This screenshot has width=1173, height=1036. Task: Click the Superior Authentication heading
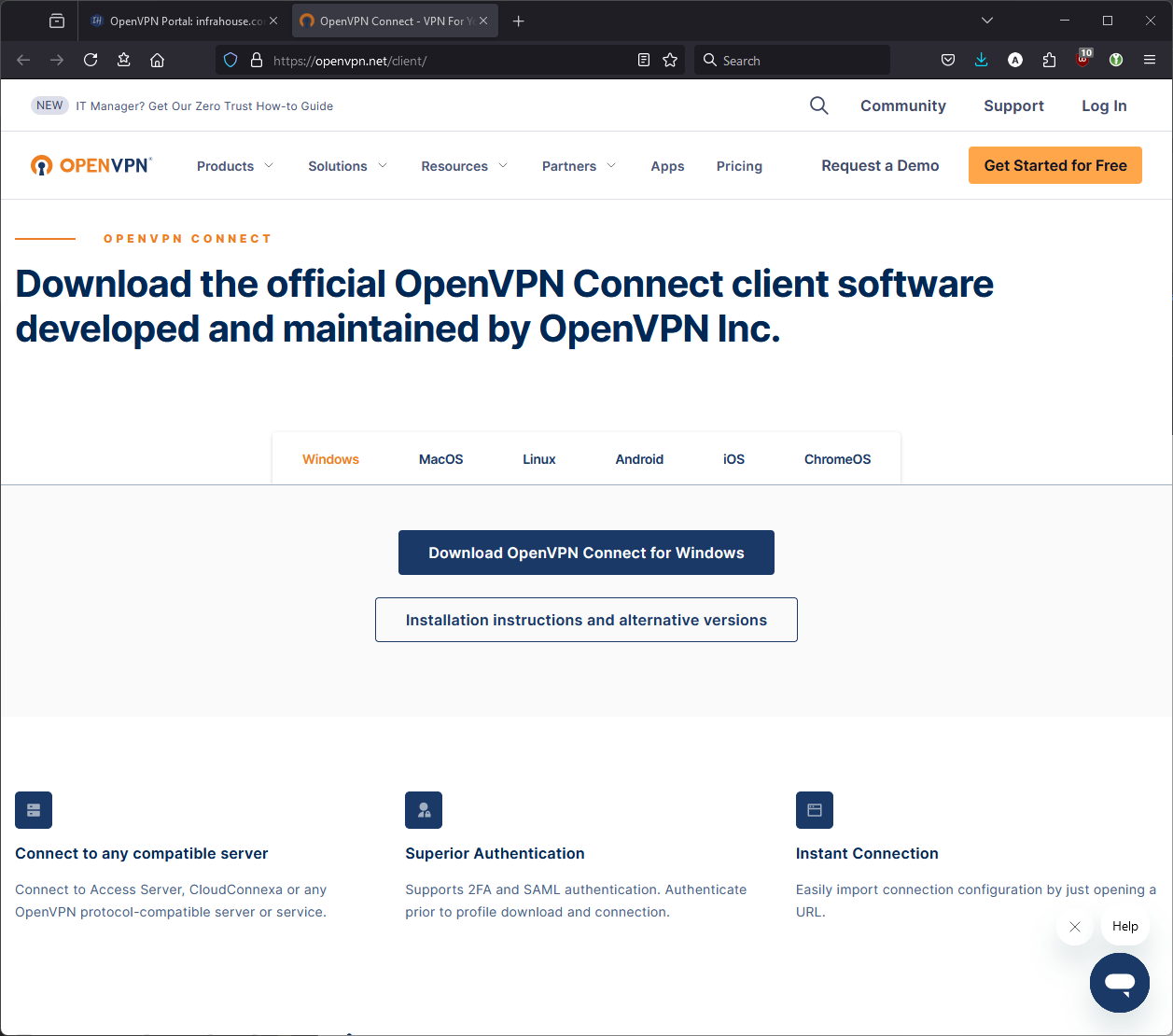495,853
